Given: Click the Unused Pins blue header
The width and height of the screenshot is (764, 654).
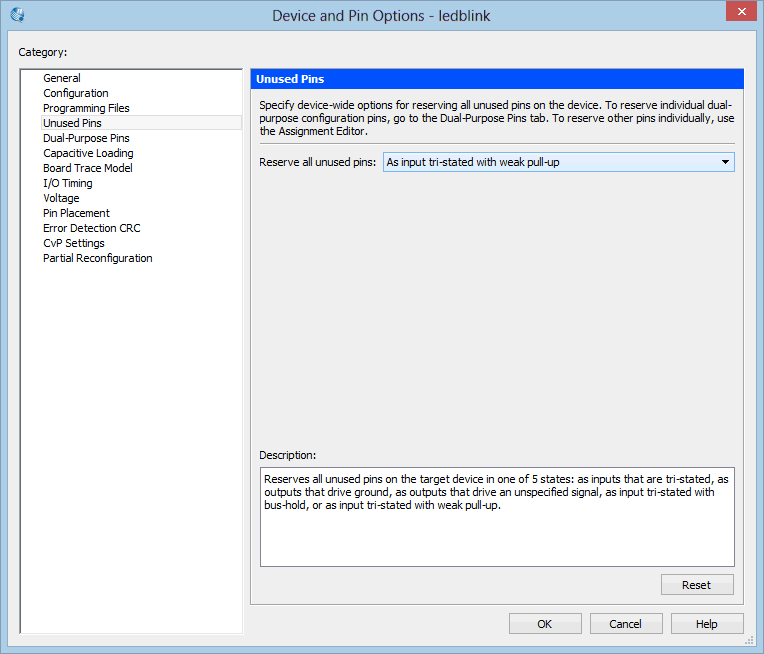Looking at the screenshot, I should [x=497, y=79].
